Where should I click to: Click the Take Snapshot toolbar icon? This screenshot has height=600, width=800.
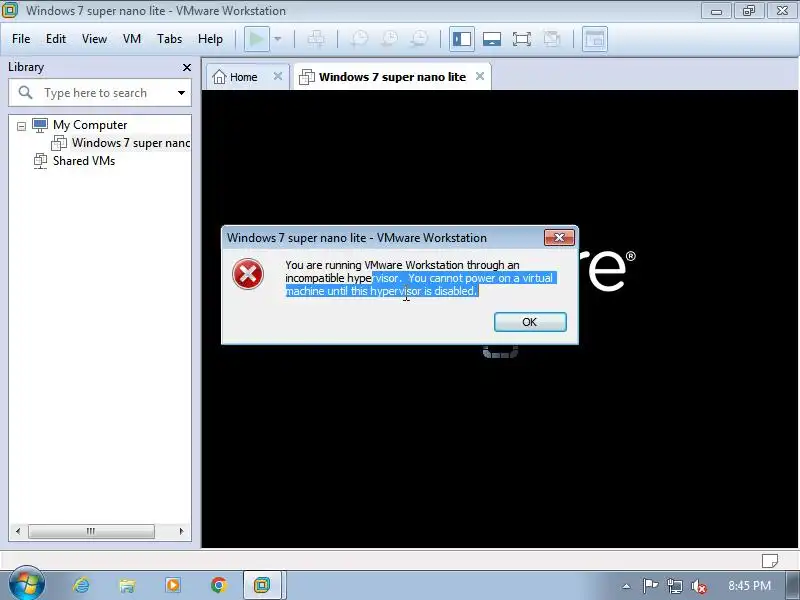(x=359, y=39)
